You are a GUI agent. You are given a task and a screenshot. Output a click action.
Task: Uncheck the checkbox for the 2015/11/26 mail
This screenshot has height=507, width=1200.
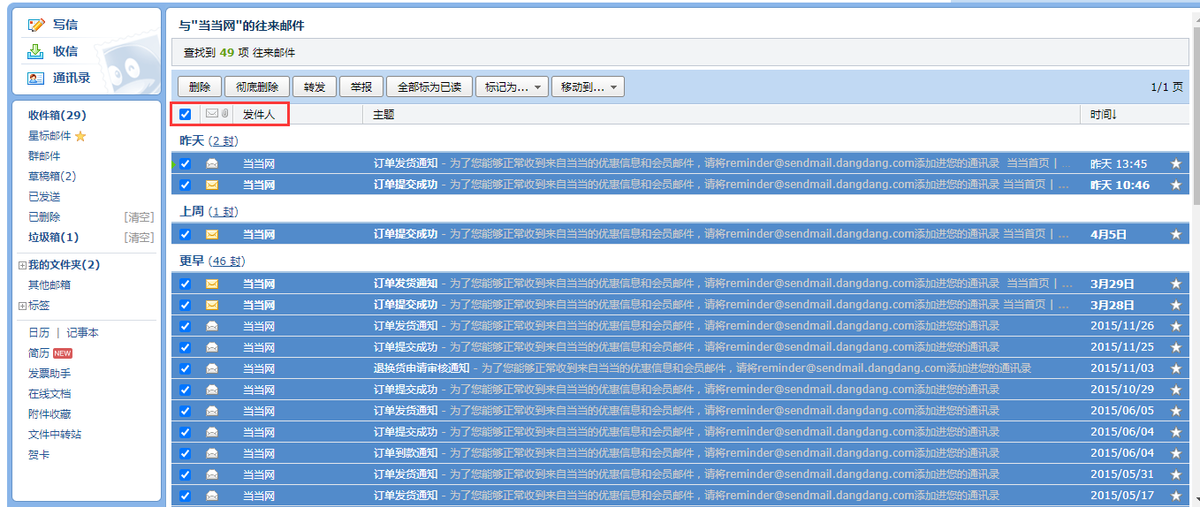point(185,326)
